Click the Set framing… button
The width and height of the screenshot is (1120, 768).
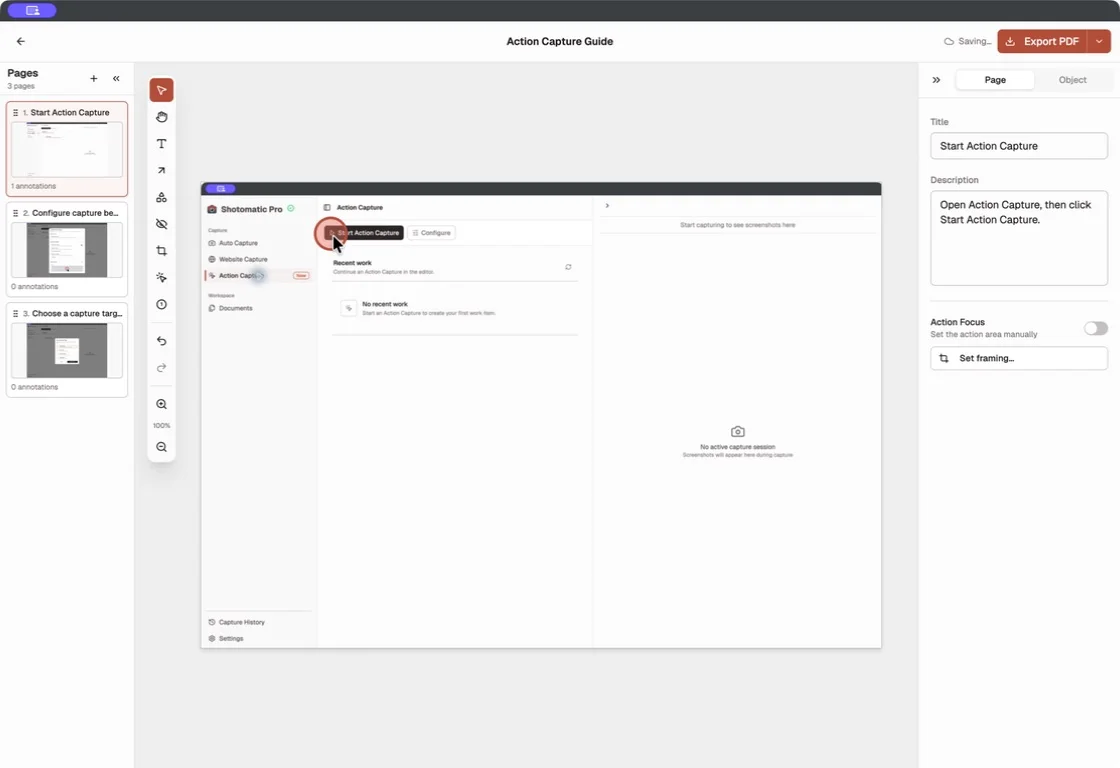[x=1019, y=359]
